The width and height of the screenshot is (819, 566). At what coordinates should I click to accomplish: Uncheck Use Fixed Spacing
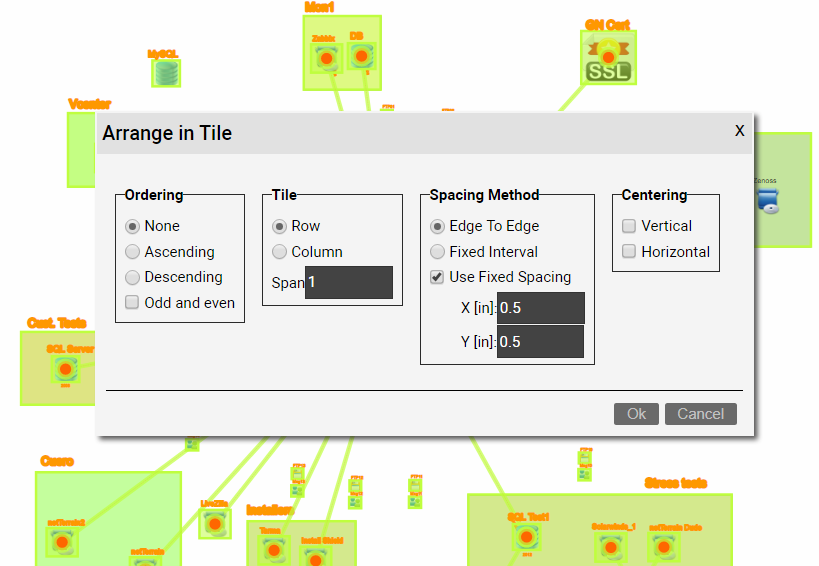pos(437,277)
